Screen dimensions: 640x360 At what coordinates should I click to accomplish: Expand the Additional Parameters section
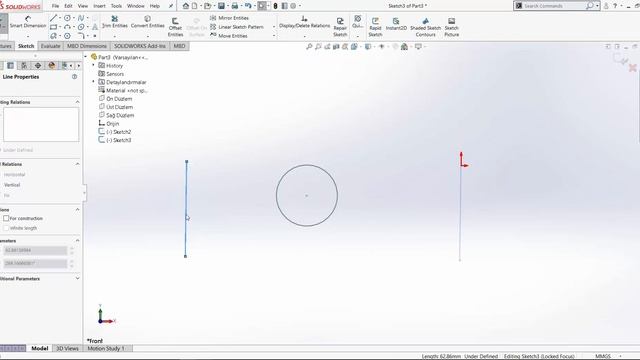coord(77,278)
